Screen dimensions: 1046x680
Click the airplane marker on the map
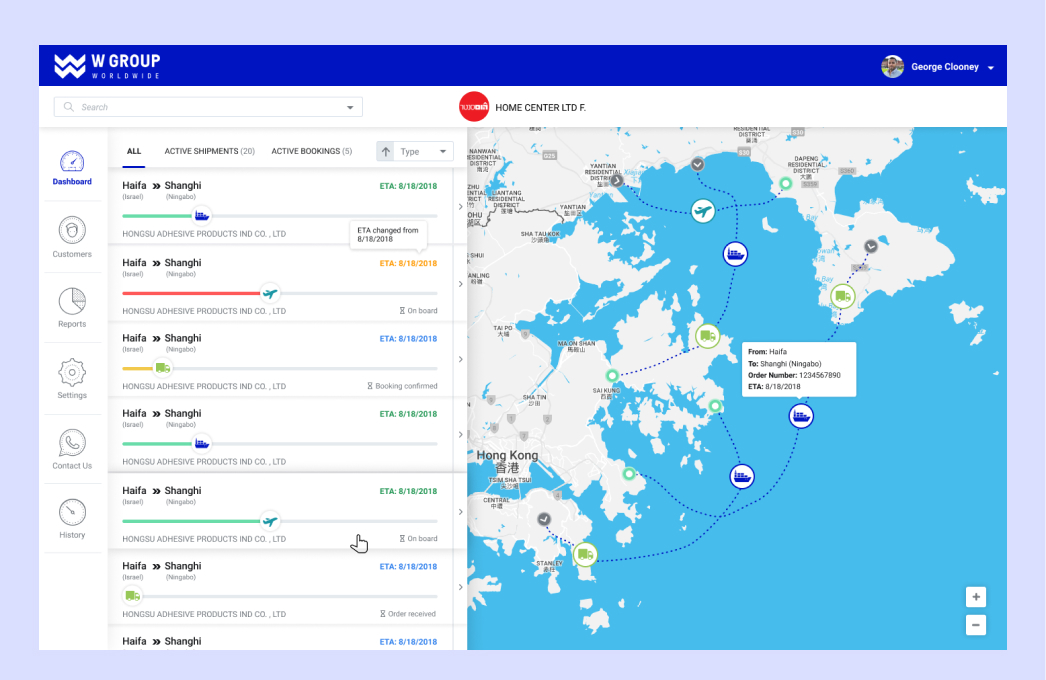(x=702, y=212)
